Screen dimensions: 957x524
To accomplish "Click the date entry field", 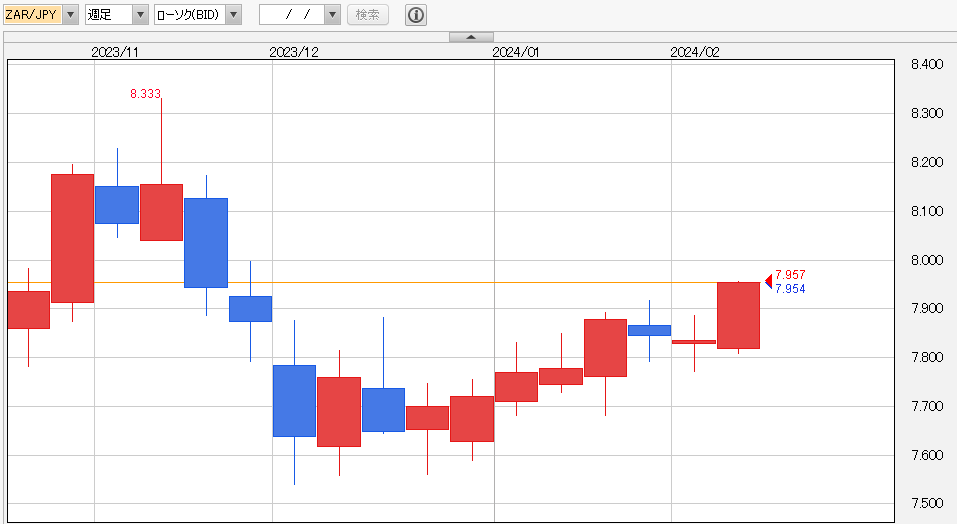I will [x=292, y=15].
